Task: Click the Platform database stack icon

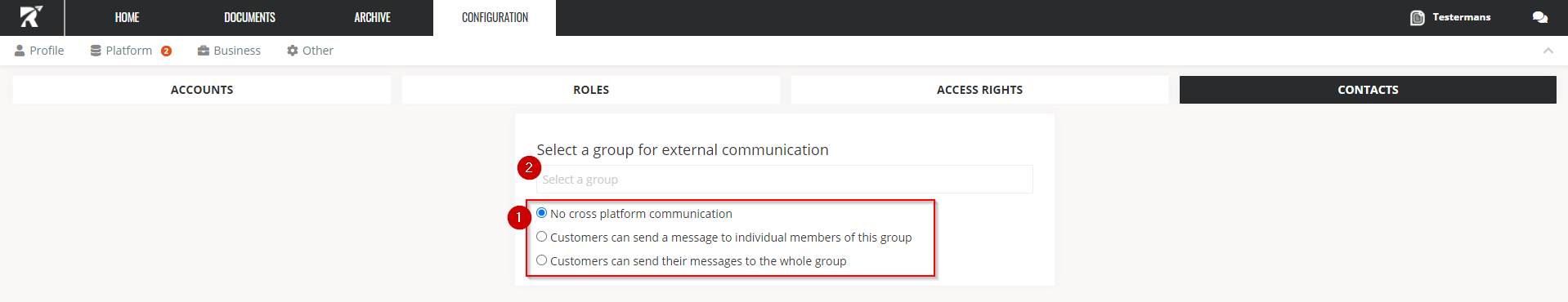Action: point(96,51)
